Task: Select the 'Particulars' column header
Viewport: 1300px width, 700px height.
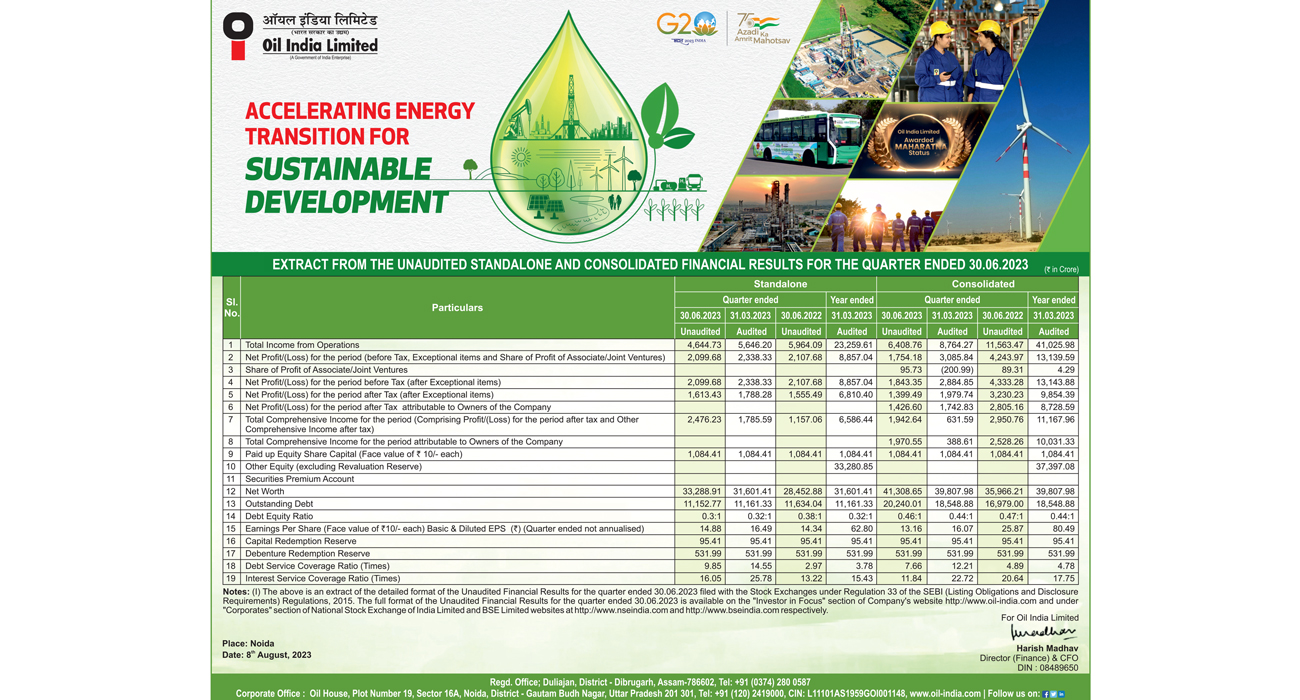Action: pos(457,308)
